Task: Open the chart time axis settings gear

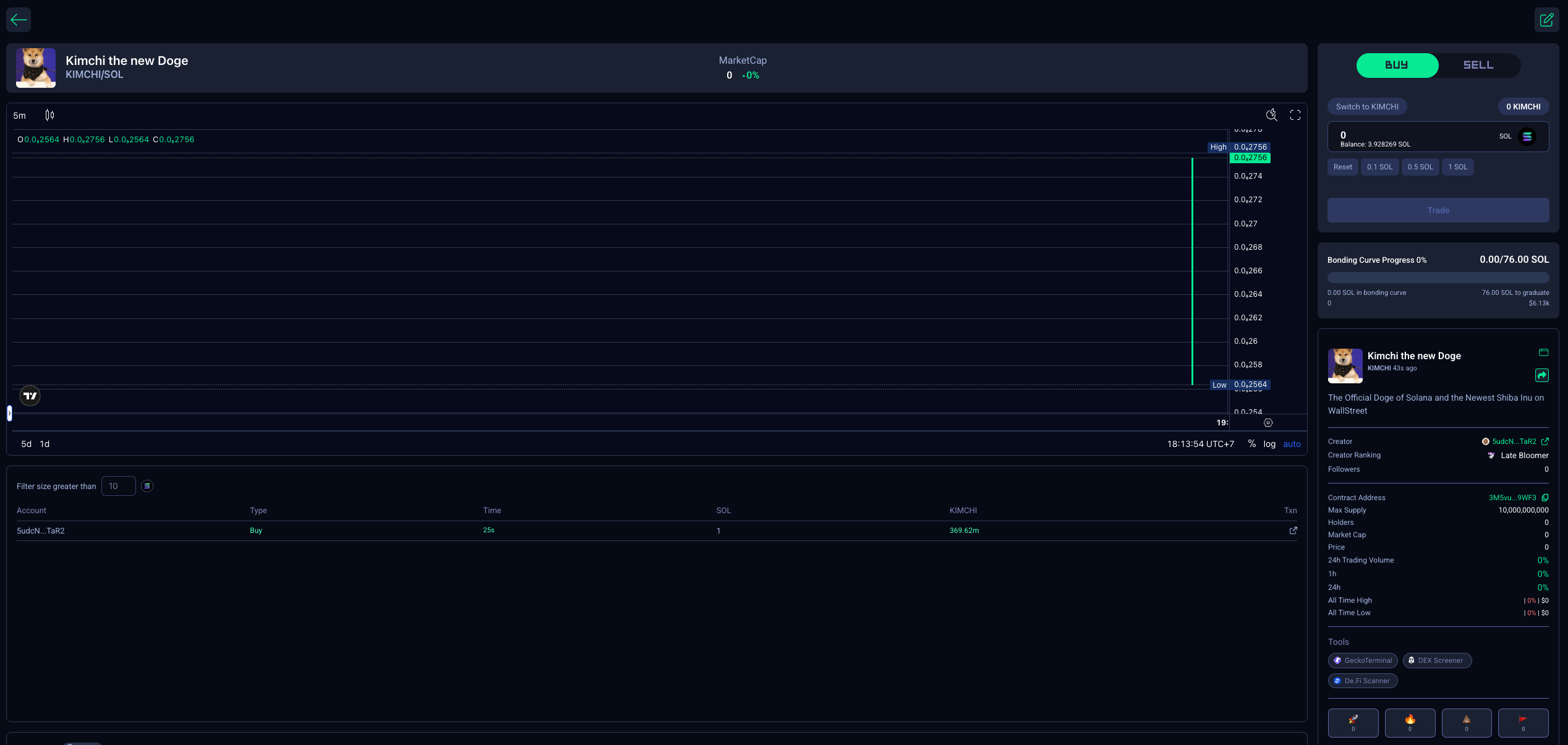Action: click(1268, 423)
